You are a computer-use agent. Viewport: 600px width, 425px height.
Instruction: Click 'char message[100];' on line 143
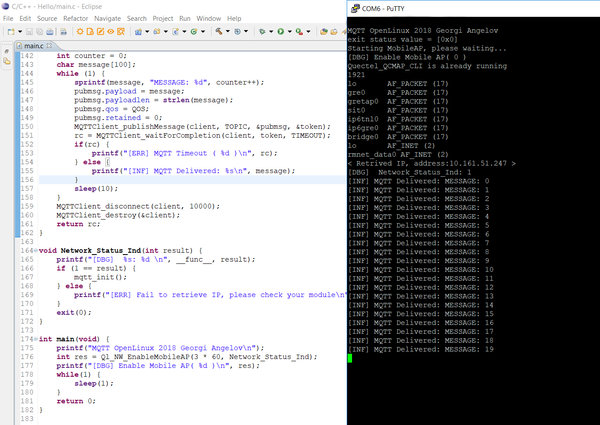point(96,65)
